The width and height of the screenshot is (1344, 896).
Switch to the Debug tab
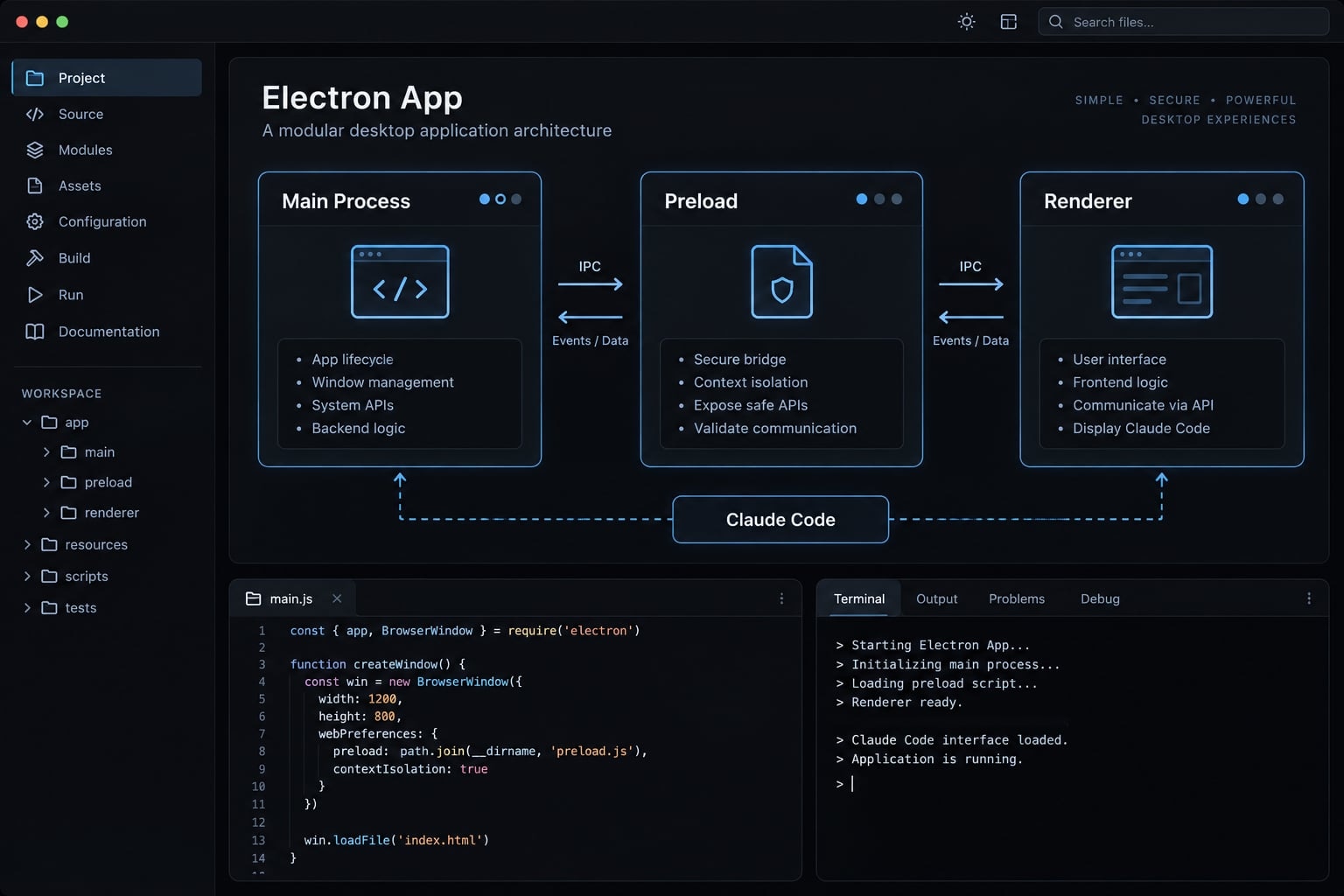[1100, 598]
